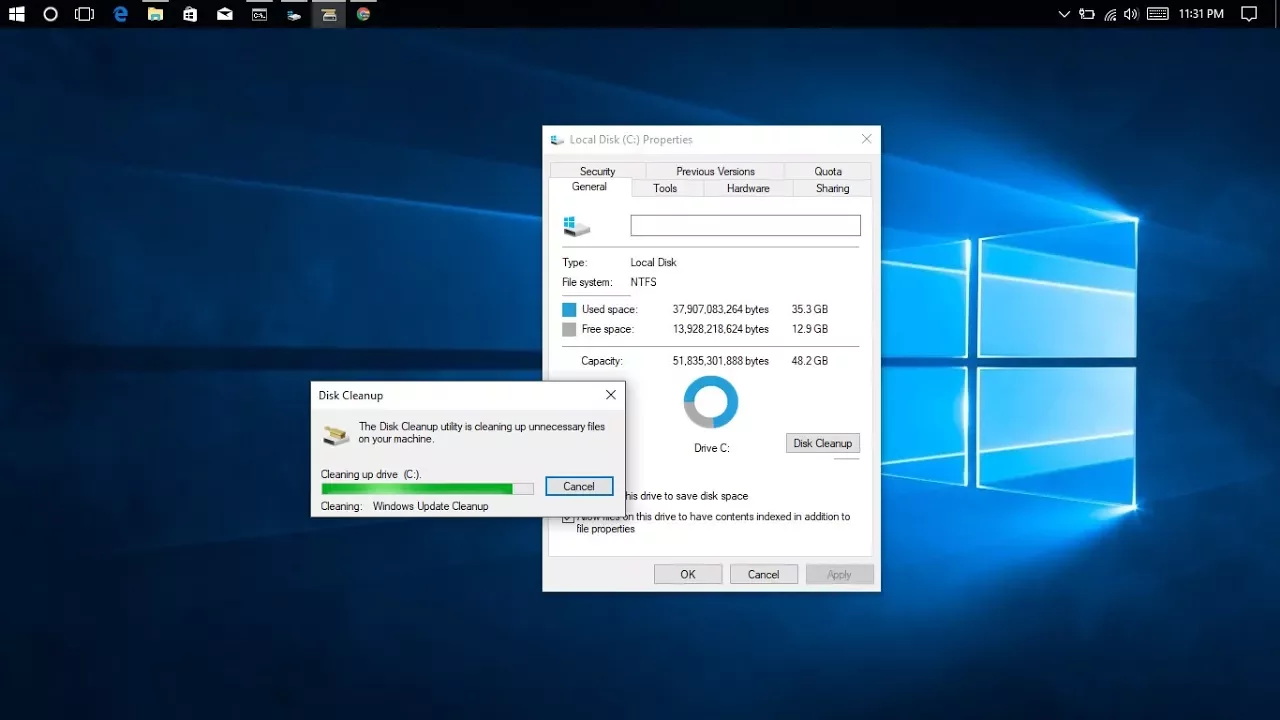Click the Disk Cleanup button in Properties
This screenshot has height=720, width=1280.
[x=823, y=443]
